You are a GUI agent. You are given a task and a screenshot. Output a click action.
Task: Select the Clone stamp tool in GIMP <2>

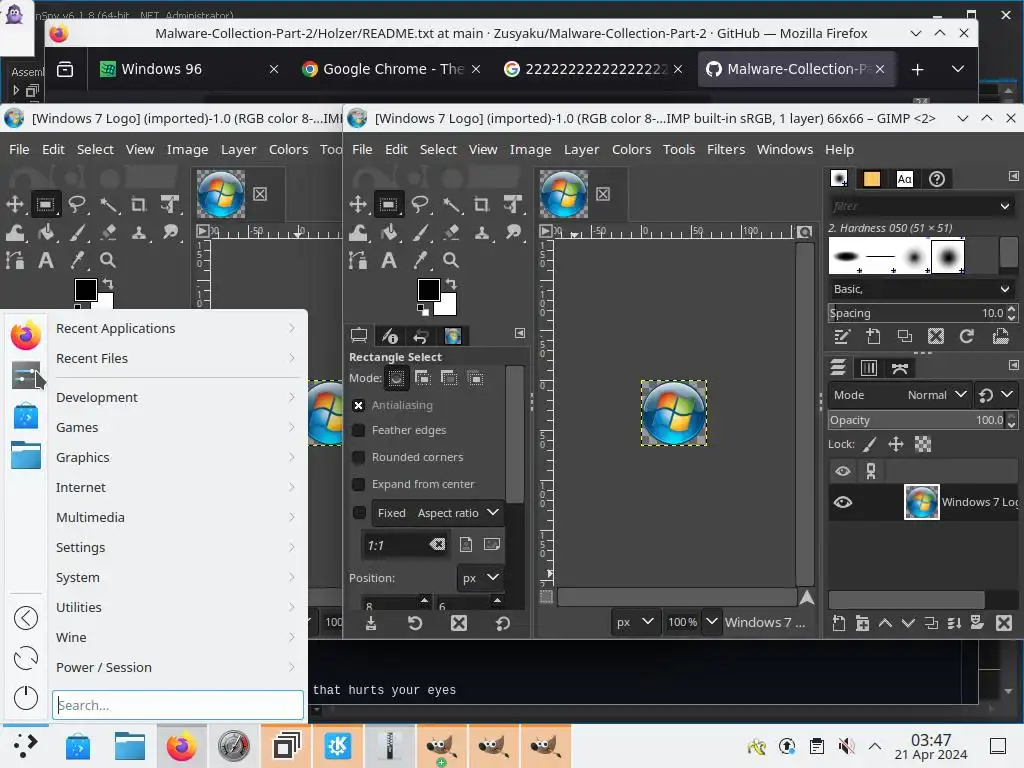pos(482,232)
